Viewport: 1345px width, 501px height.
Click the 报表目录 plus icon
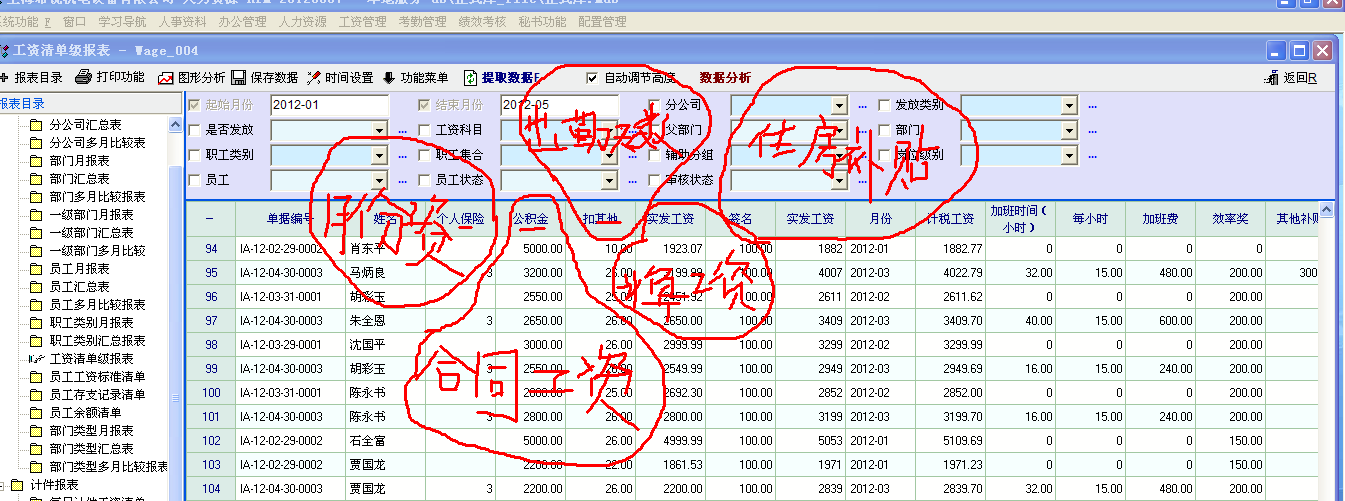[x=5, y=78]
